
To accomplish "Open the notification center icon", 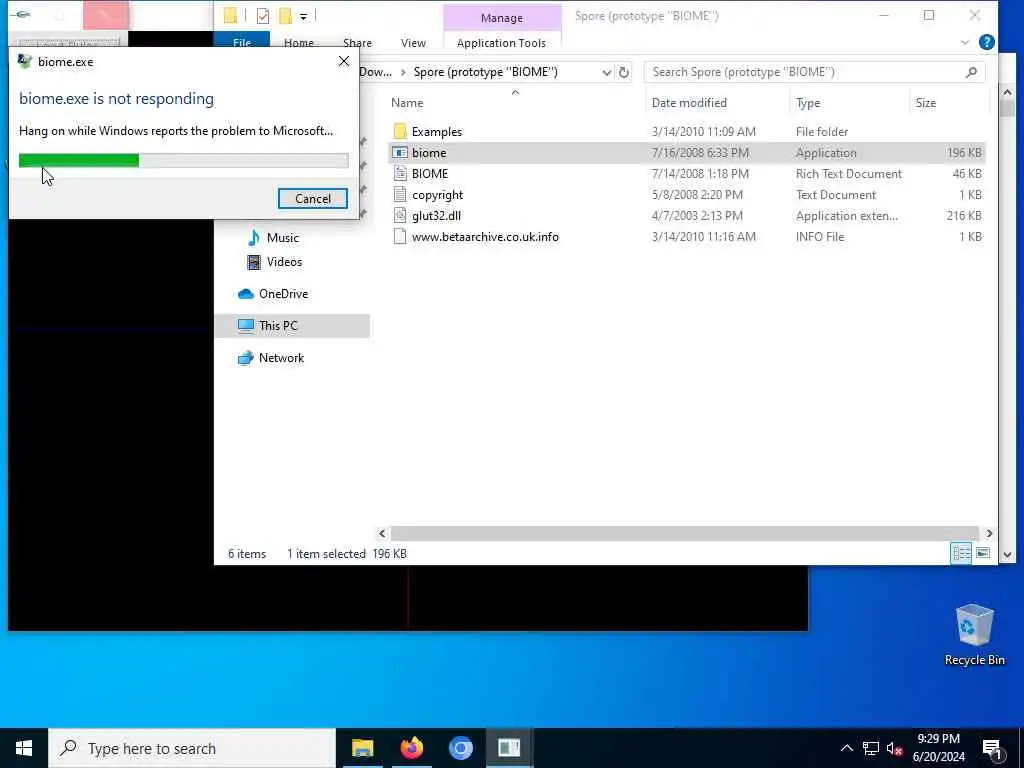I will point(991,748).
